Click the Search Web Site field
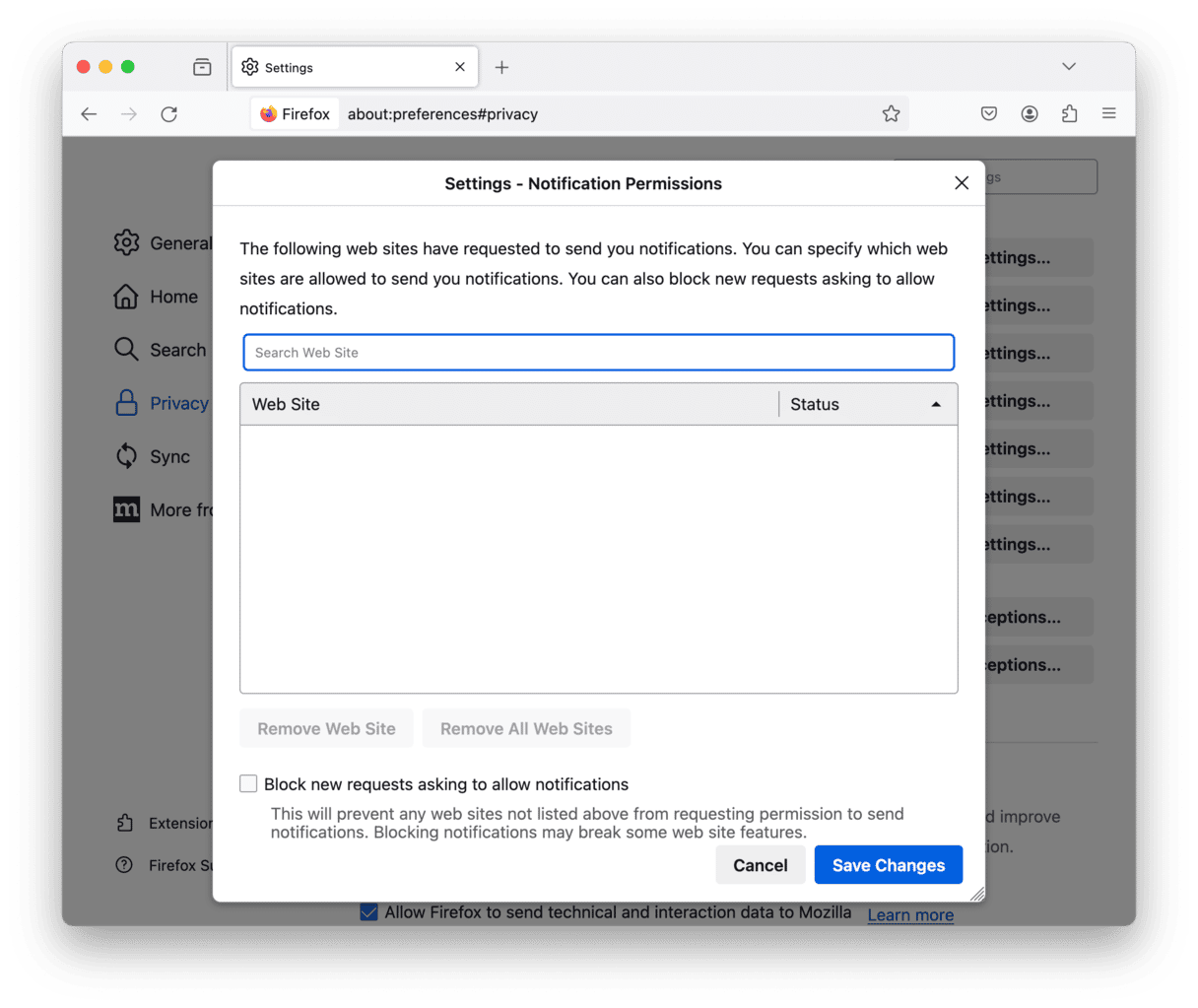Image resolution: width=1198 pixels, height=1008 pixels. (598, 353)
